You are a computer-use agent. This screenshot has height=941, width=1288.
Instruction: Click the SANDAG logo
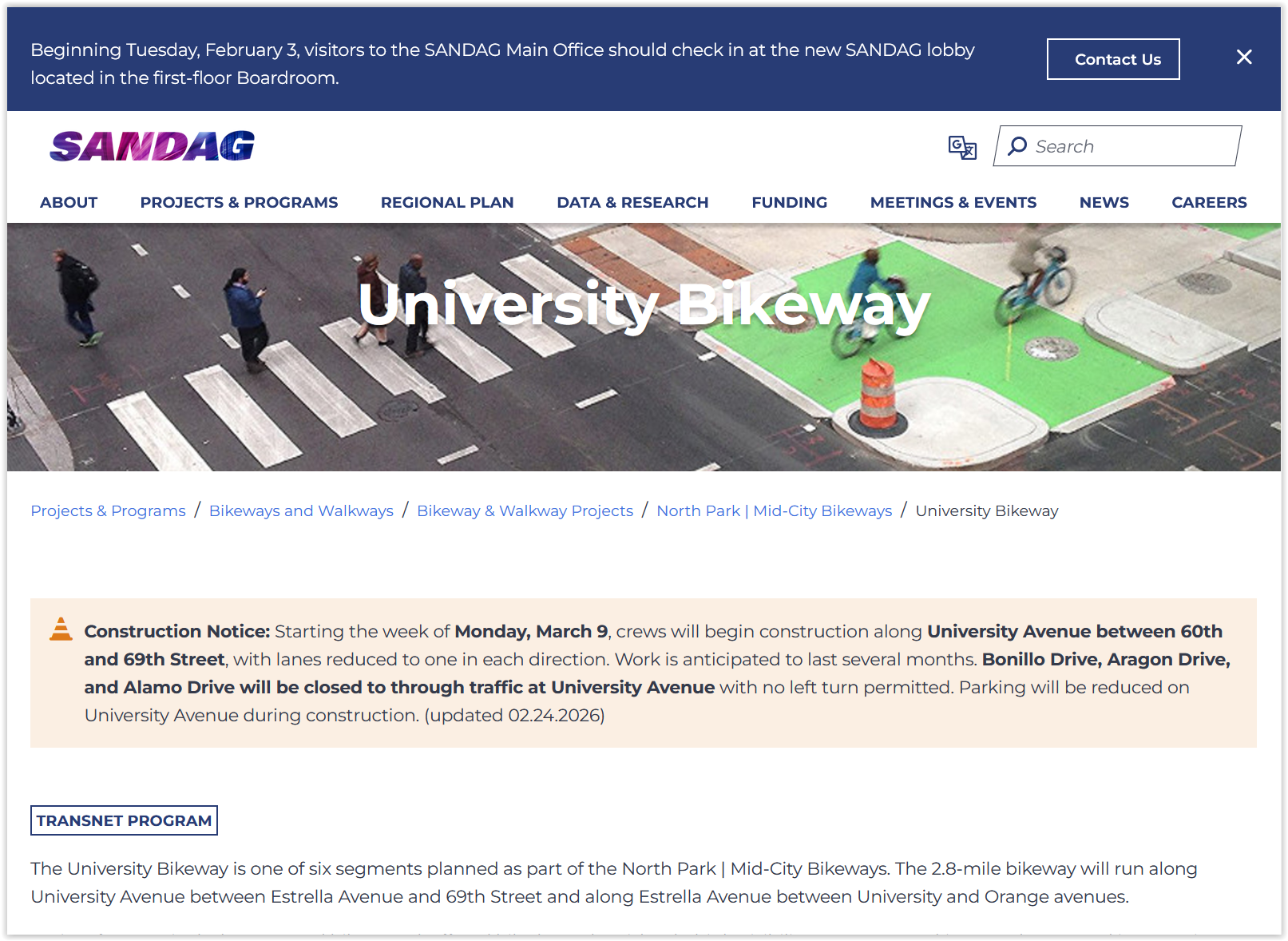pos(152,146)
